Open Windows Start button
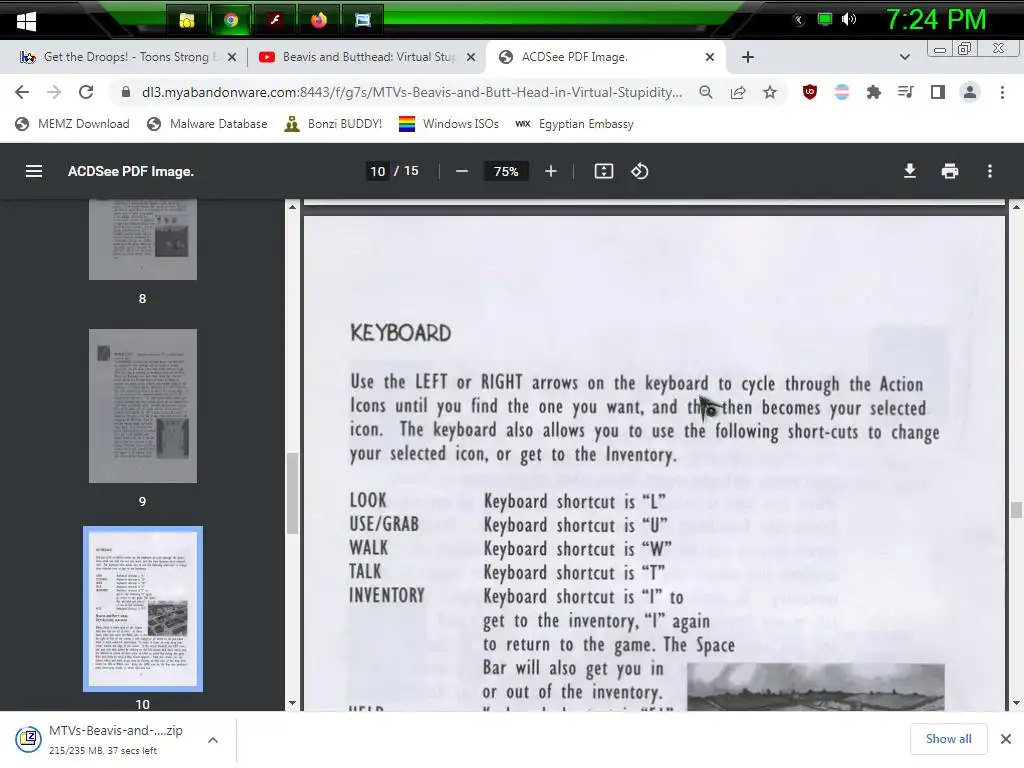The width and height of the screenshot is (1024, 768). pos(26,22)
